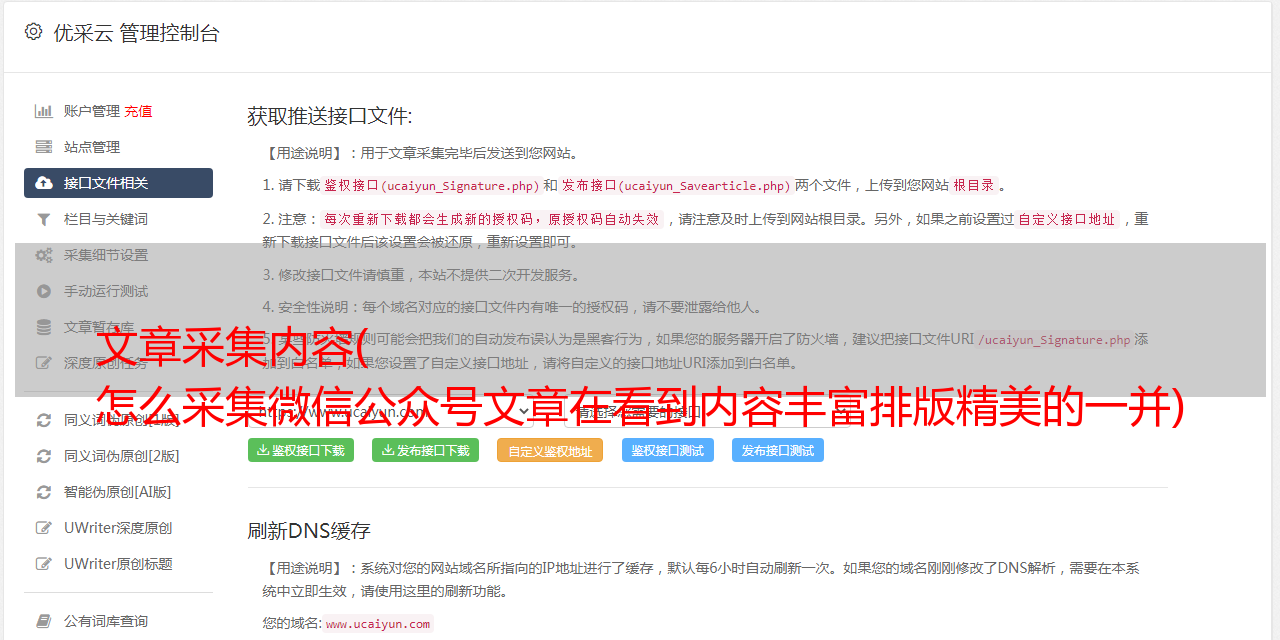This screenshot has width=1280, height=640.
Task: Click the highlighted 根目录 text
Action: 974,185
